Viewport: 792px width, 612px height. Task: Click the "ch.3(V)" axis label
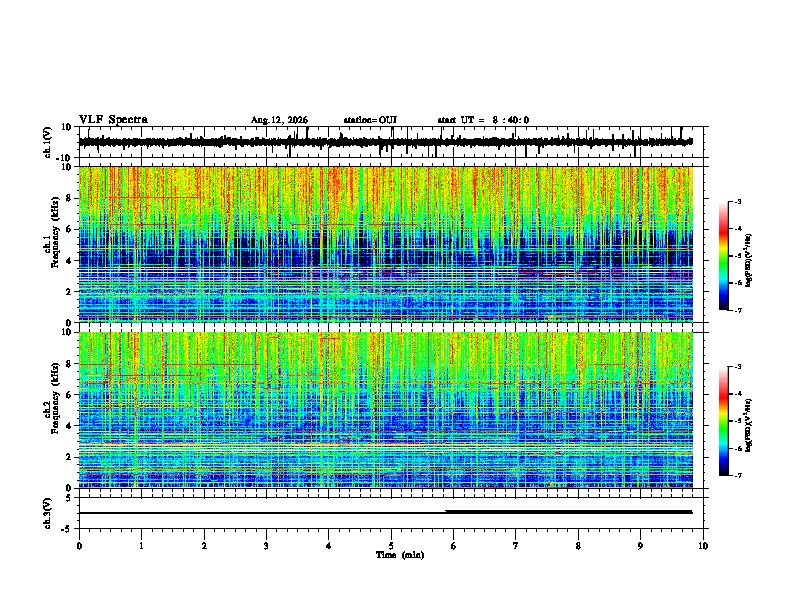[48, 514]
